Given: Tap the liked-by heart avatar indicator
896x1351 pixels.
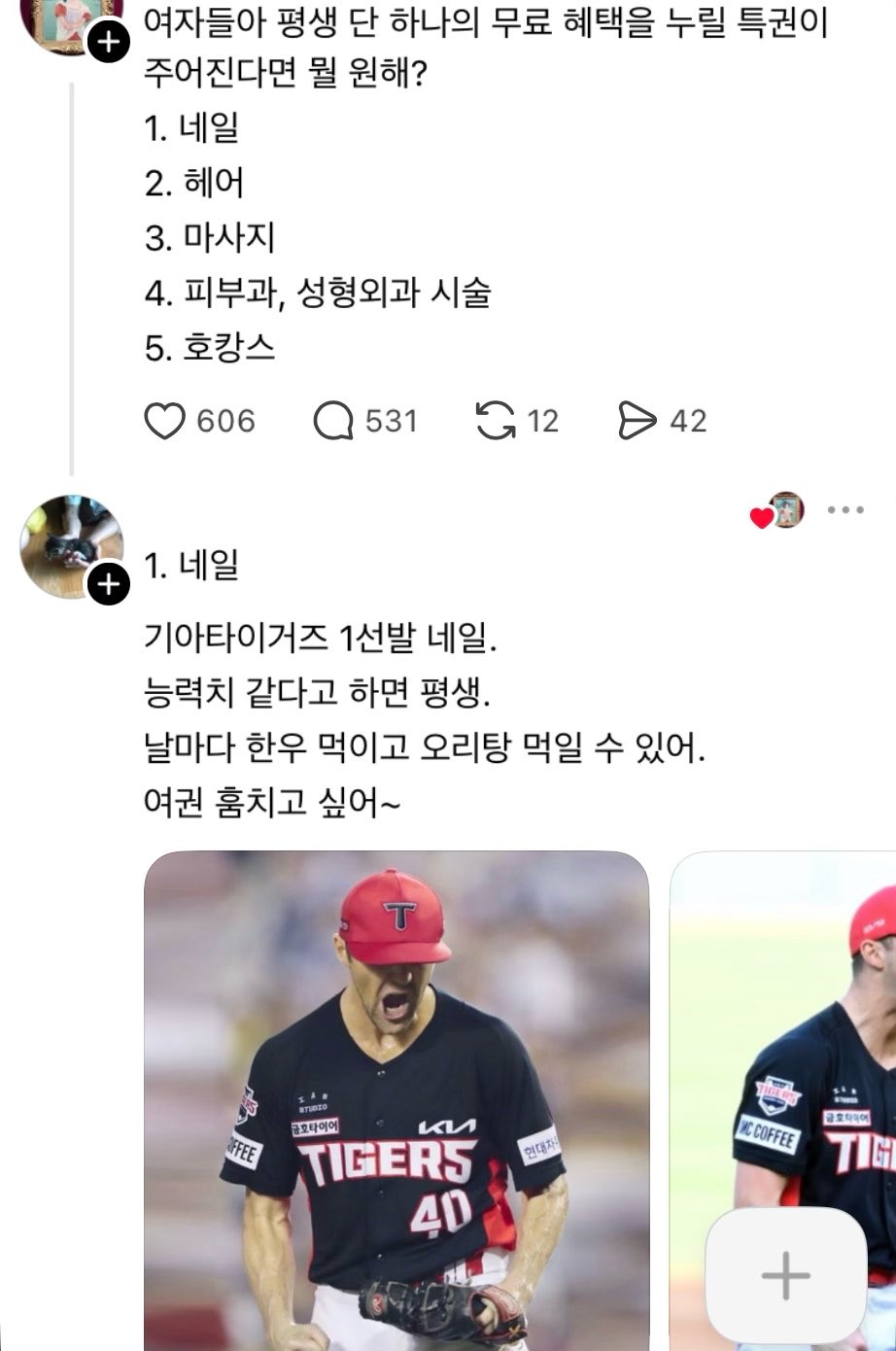Looking at the screenshot, I should 777,511.
